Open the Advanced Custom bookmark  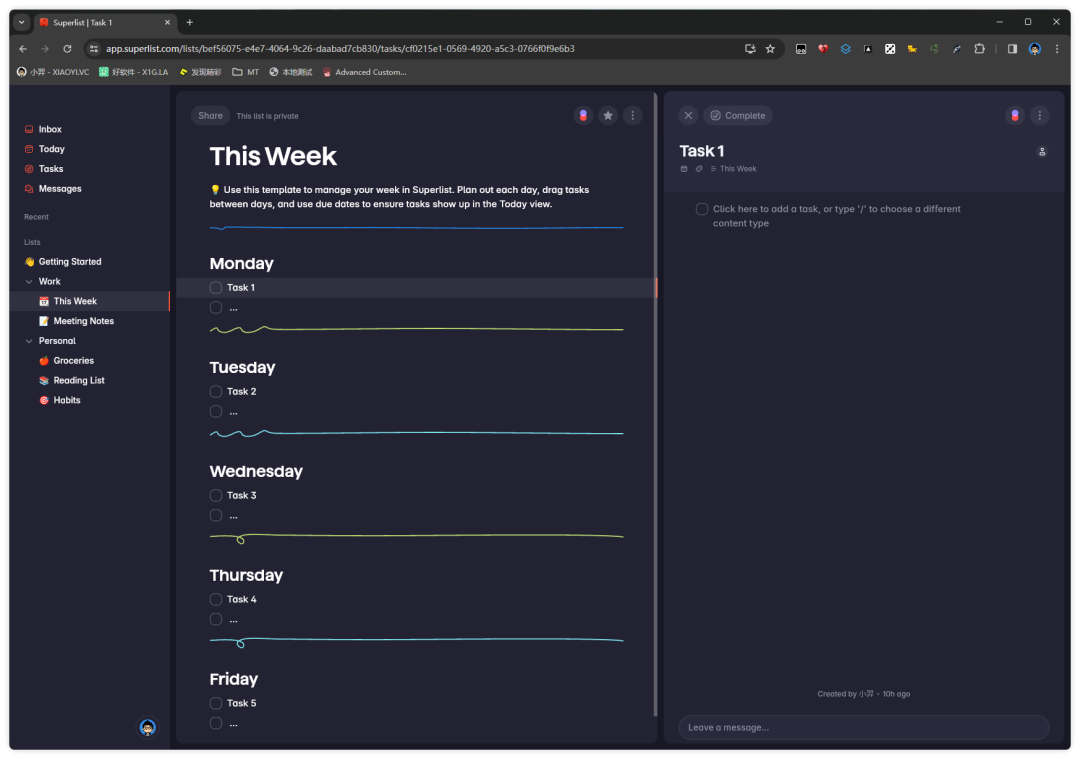coord(364,72)
